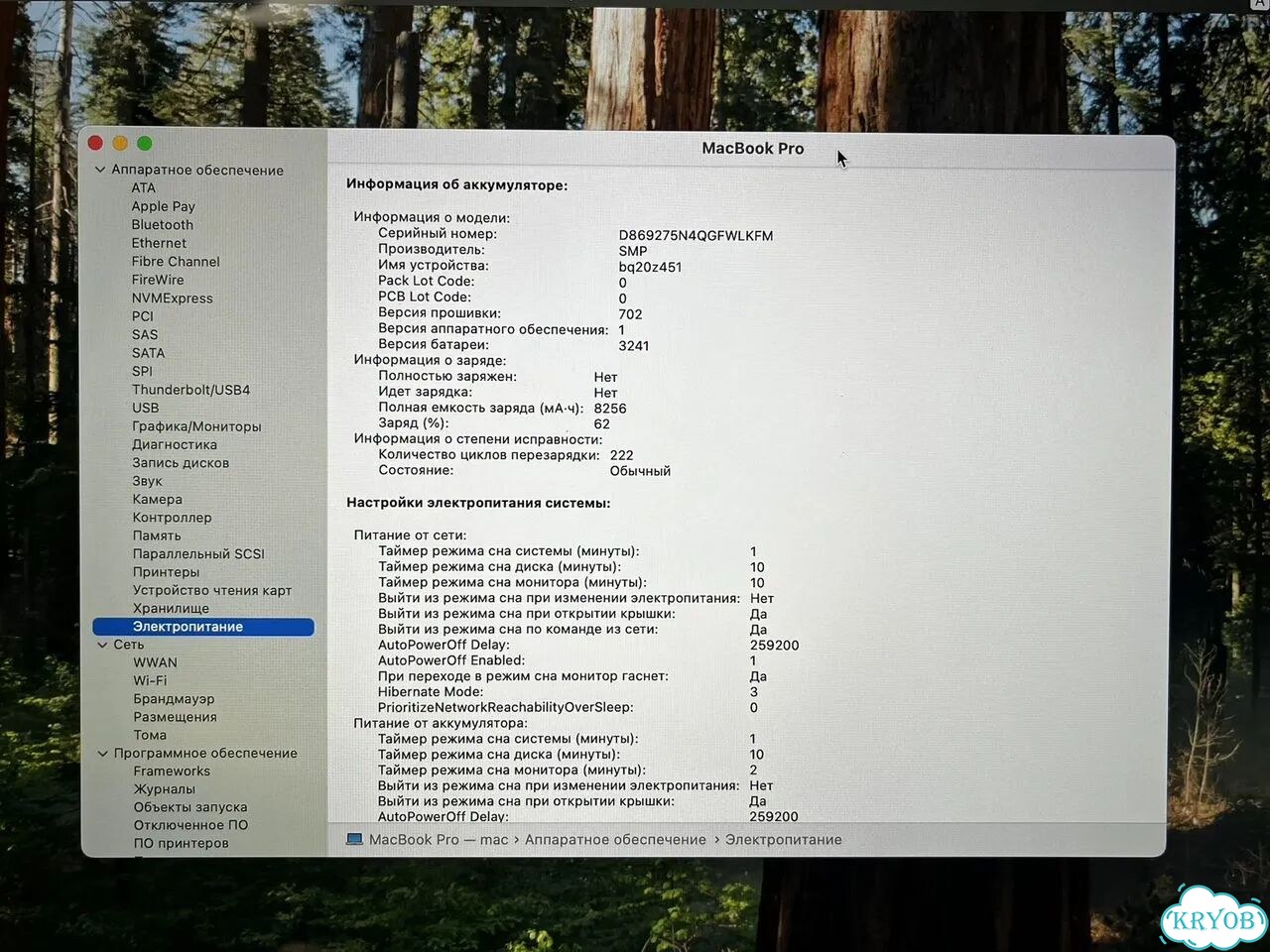Collapse the Программное обеспечение section
Screen dimensions: 1270x952
[102, 754]
